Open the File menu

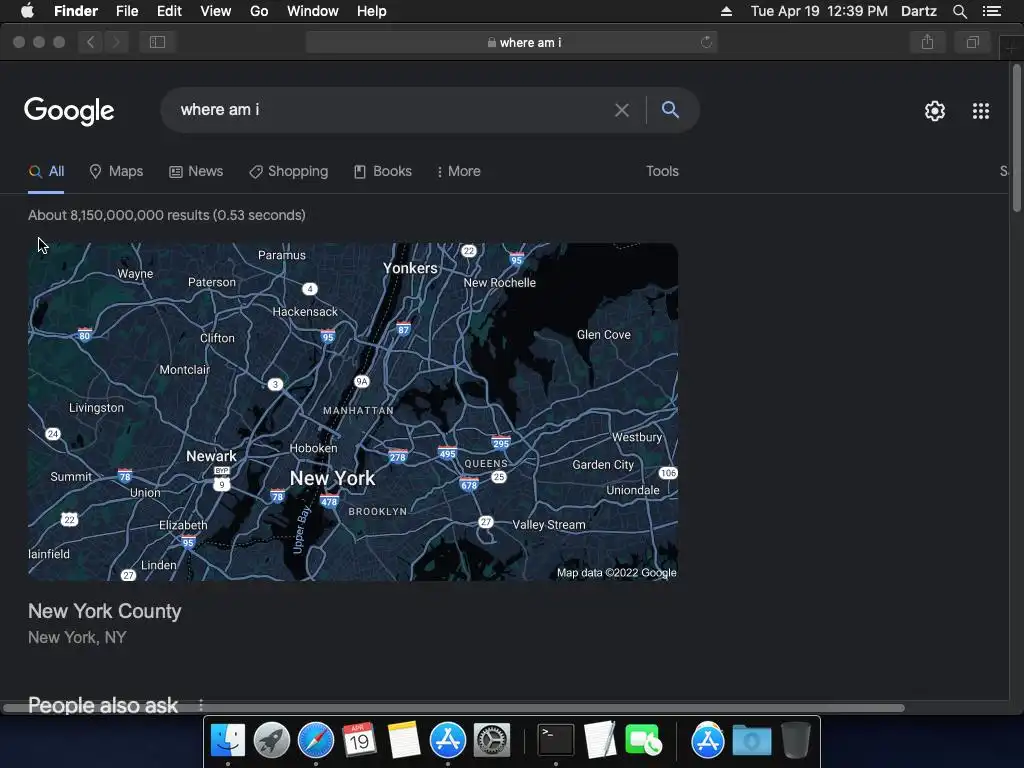click(127, 11)
